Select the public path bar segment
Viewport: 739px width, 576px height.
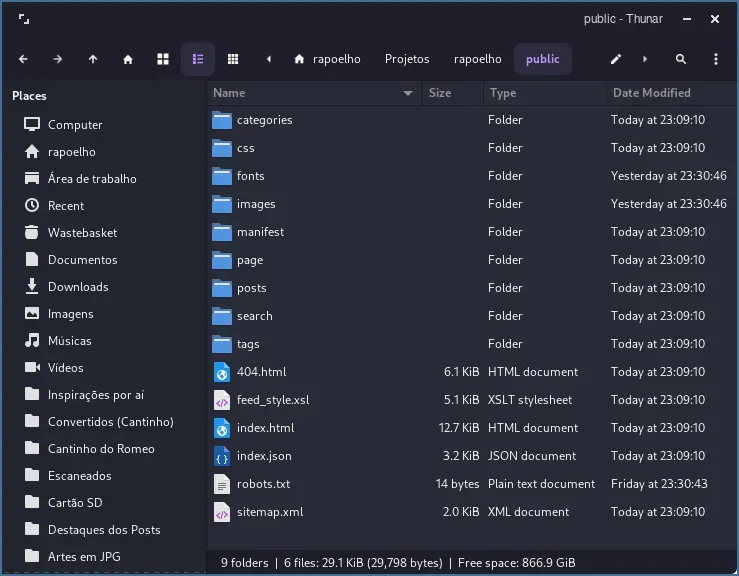coord(543,59)
